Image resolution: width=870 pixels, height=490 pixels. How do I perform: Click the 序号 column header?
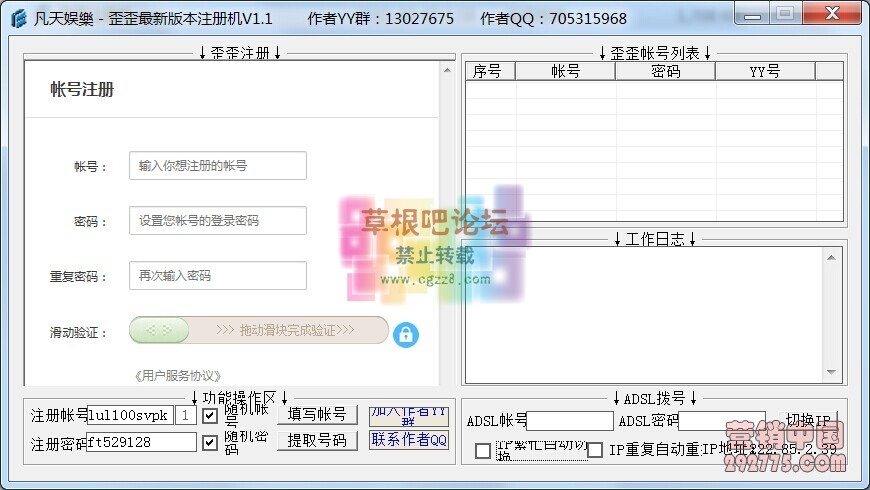[x=490, y=71]
